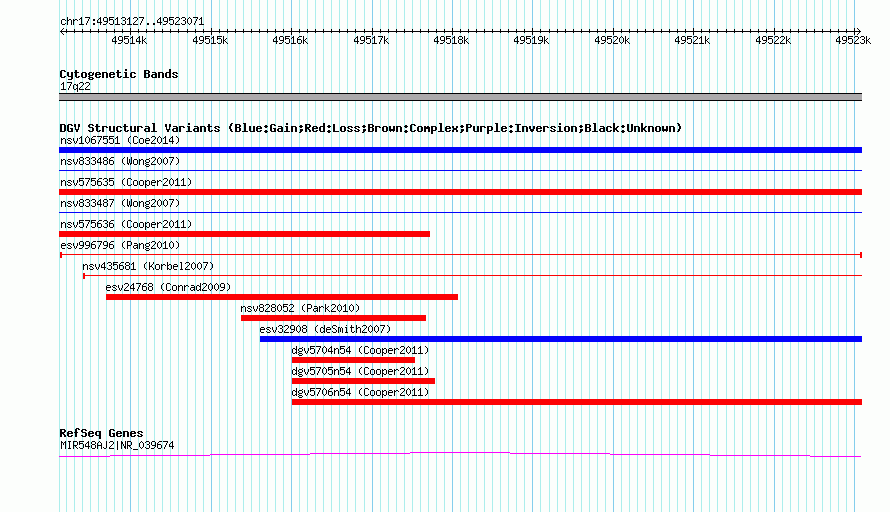Select the gray 17q22 cytogenetic band bar
The width and height of the screenshot is (890, 512).
[460, 97]
